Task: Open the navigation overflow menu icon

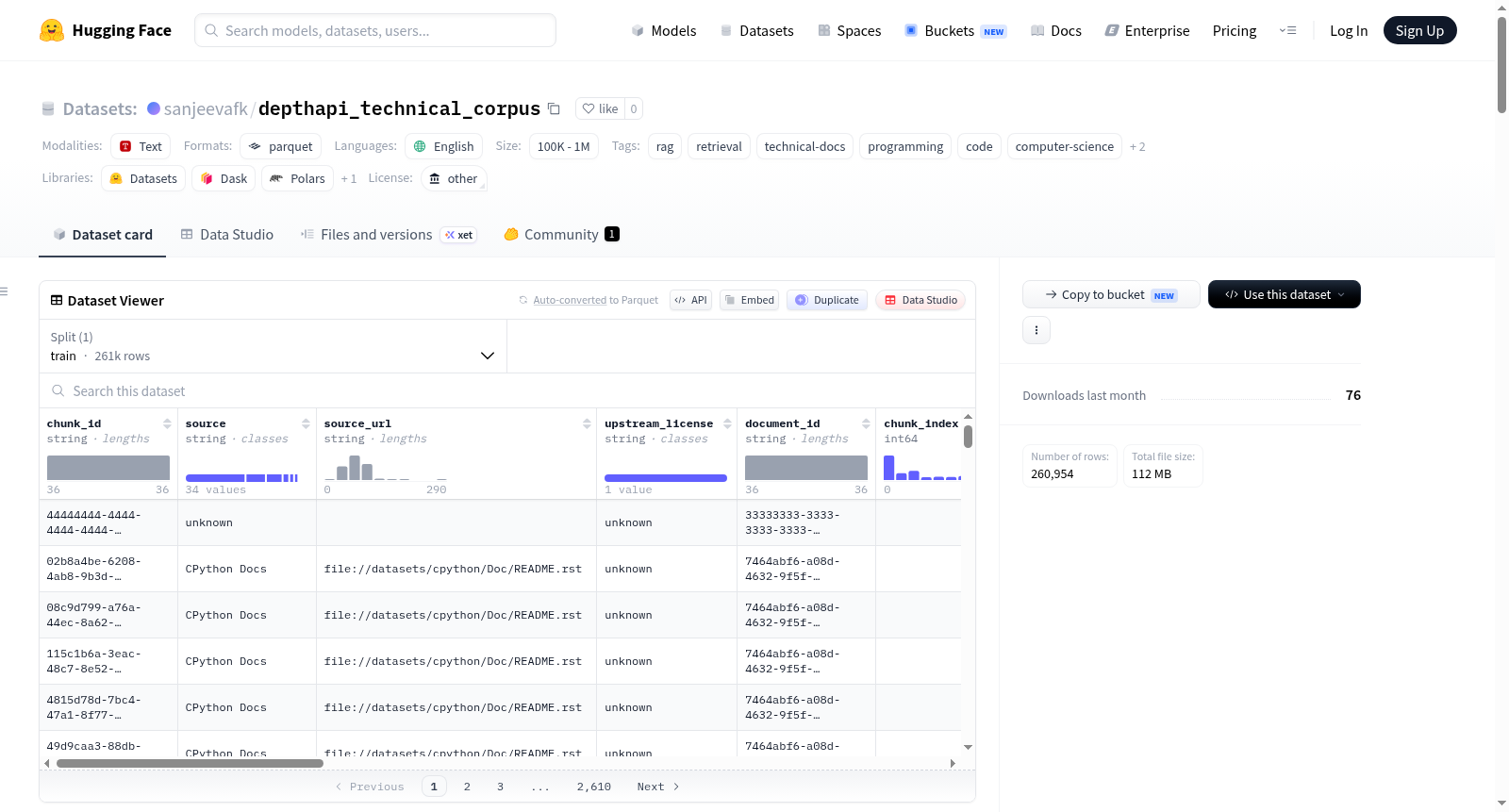Action: coord(1287,30)
